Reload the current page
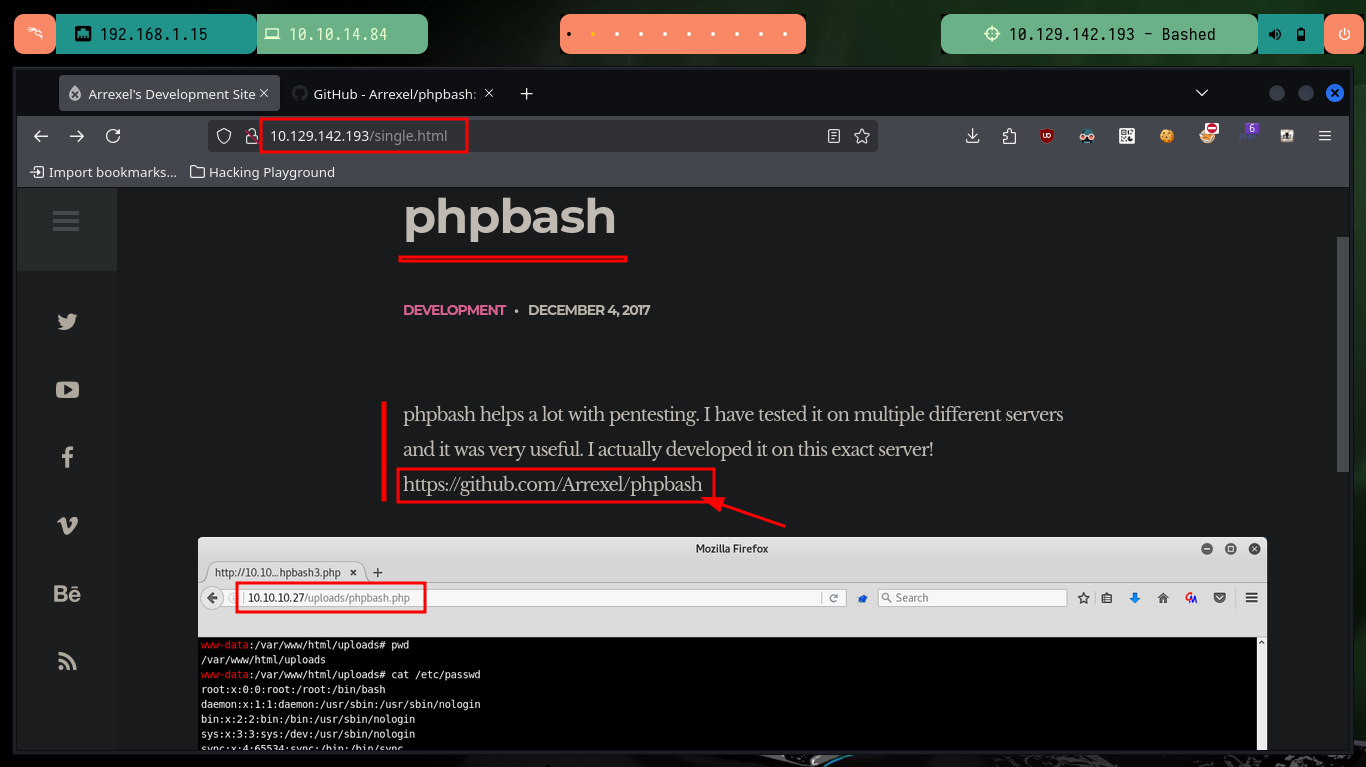This screenshot has height=767, width=1366. tap(113, 136)
